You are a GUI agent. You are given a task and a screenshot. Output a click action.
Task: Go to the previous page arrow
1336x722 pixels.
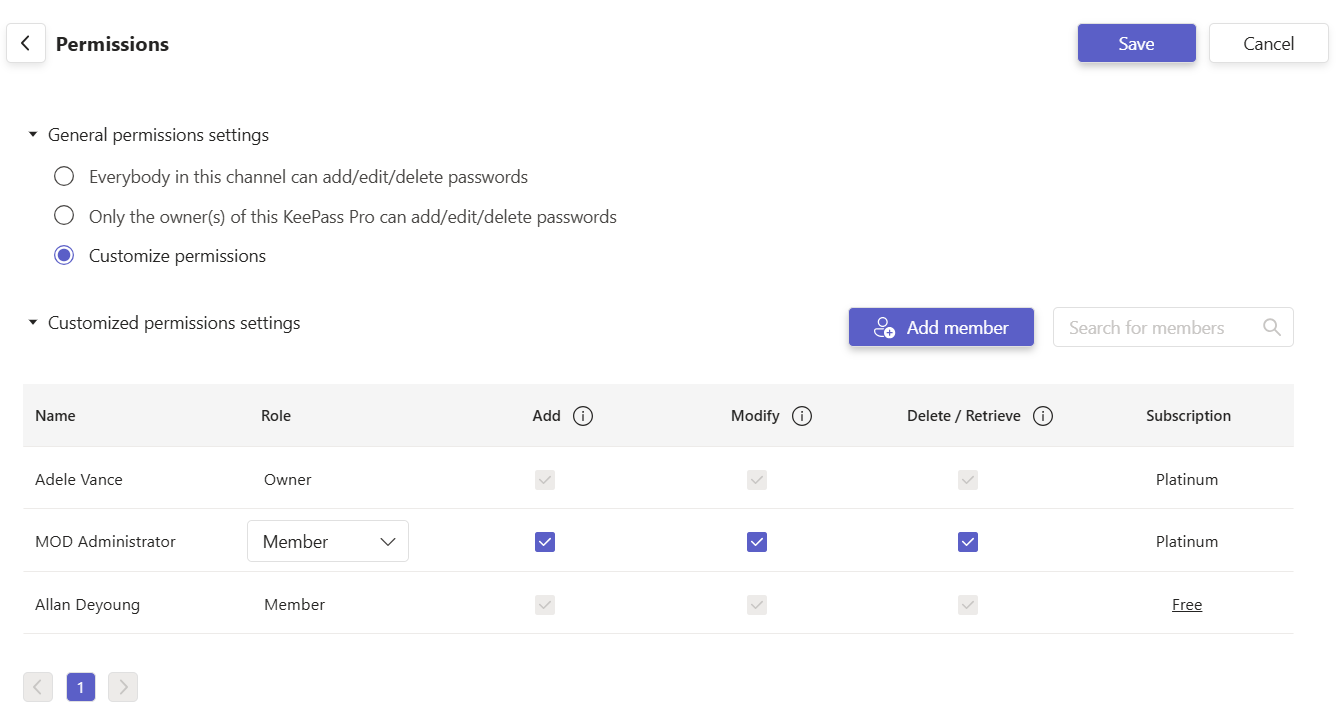click(x=38, y=687)
